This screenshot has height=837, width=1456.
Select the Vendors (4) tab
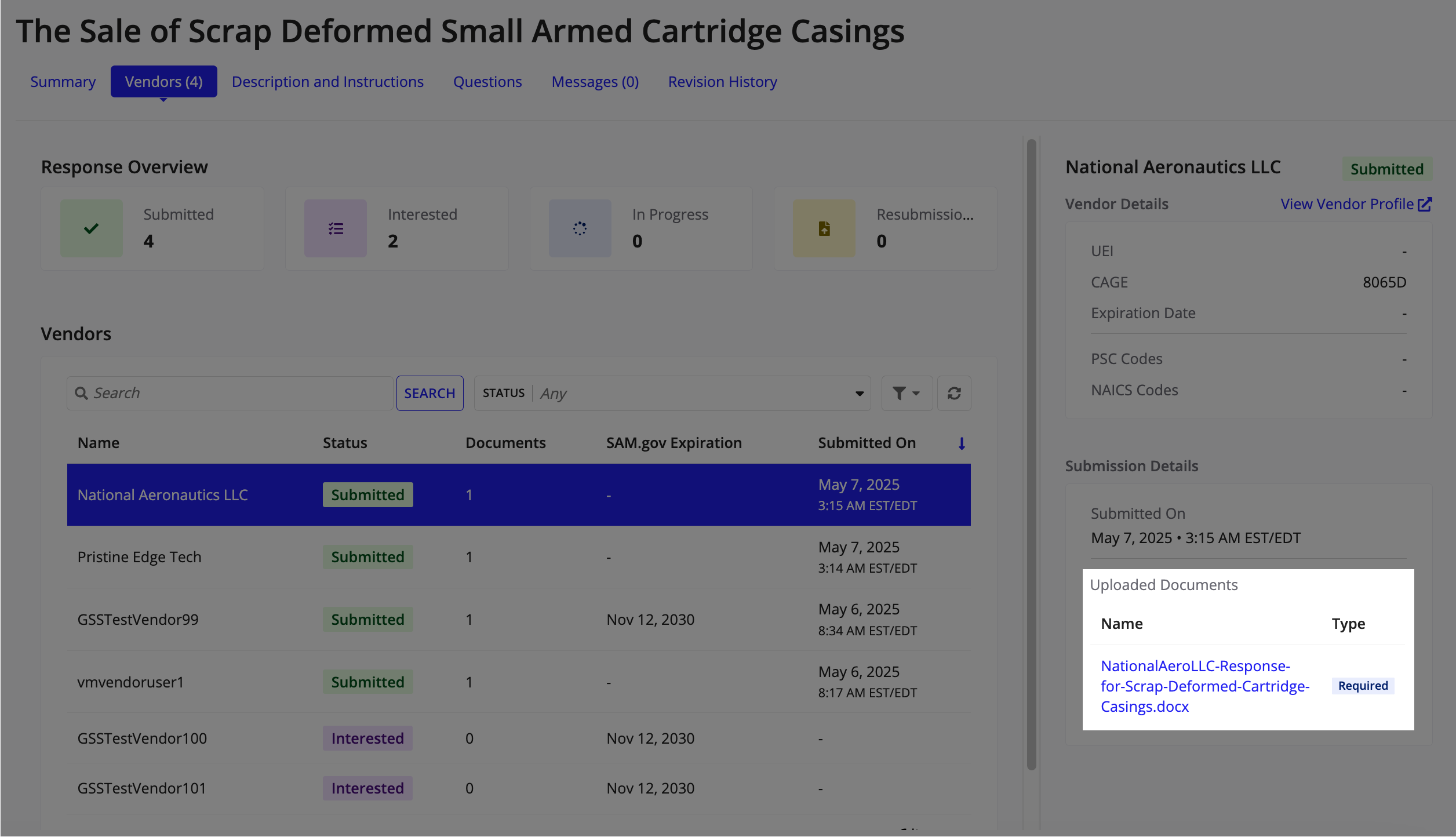tap(164, 82)
